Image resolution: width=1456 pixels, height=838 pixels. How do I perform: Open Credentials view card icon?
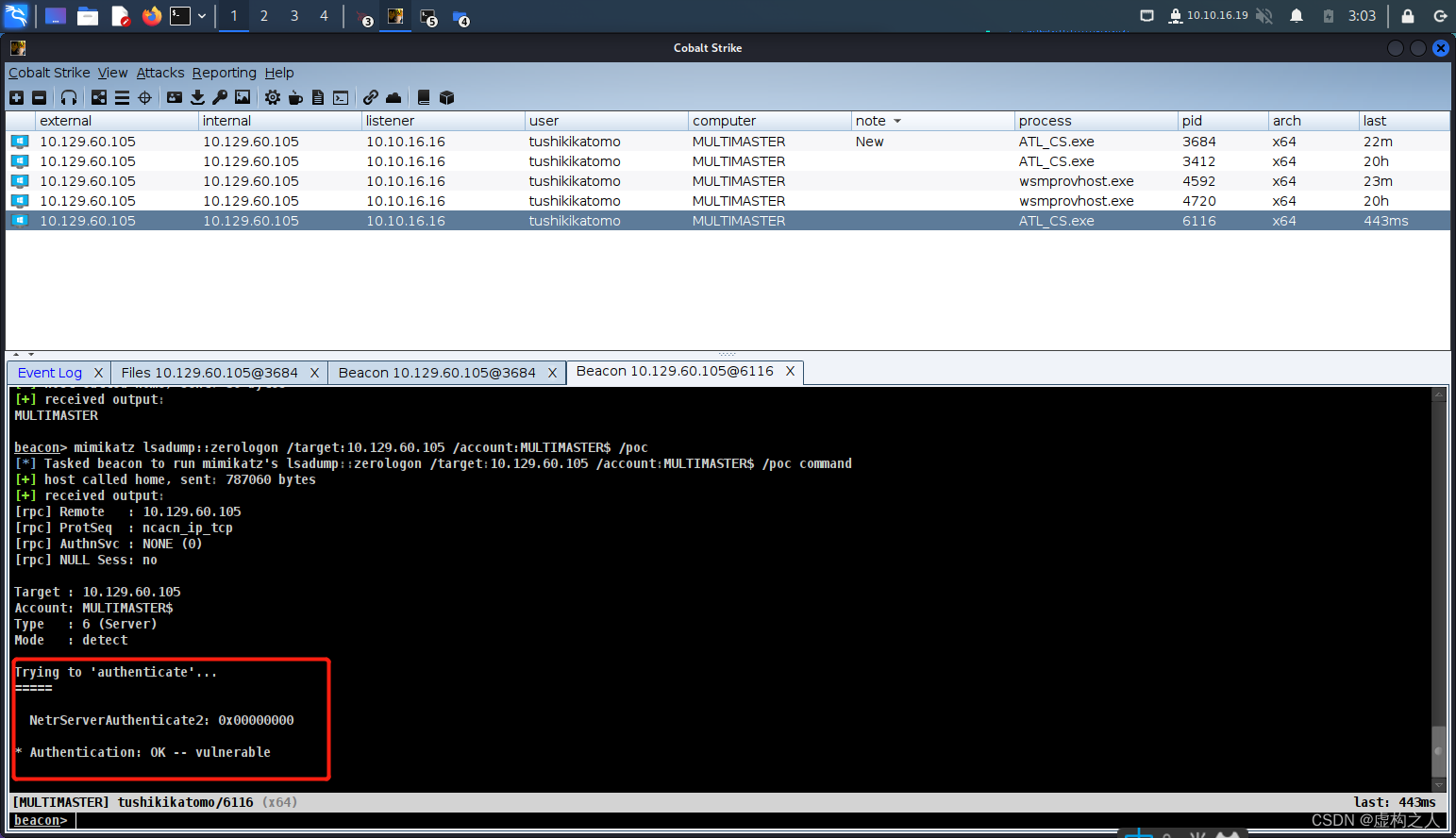pyautogui.click(x=175, y=97)
